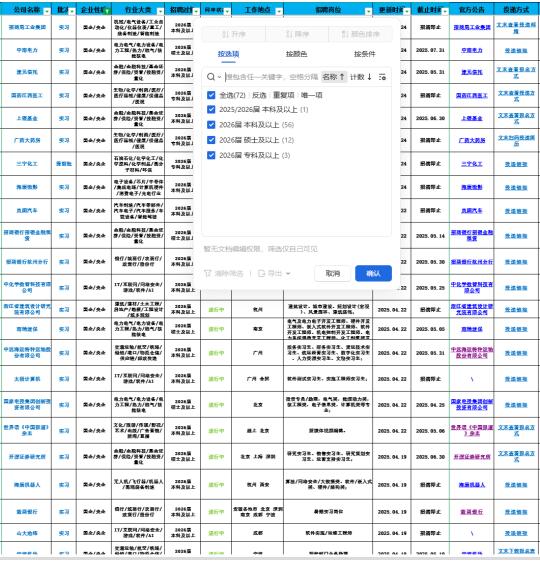Click the 取消 cancel button

point(332,273)
